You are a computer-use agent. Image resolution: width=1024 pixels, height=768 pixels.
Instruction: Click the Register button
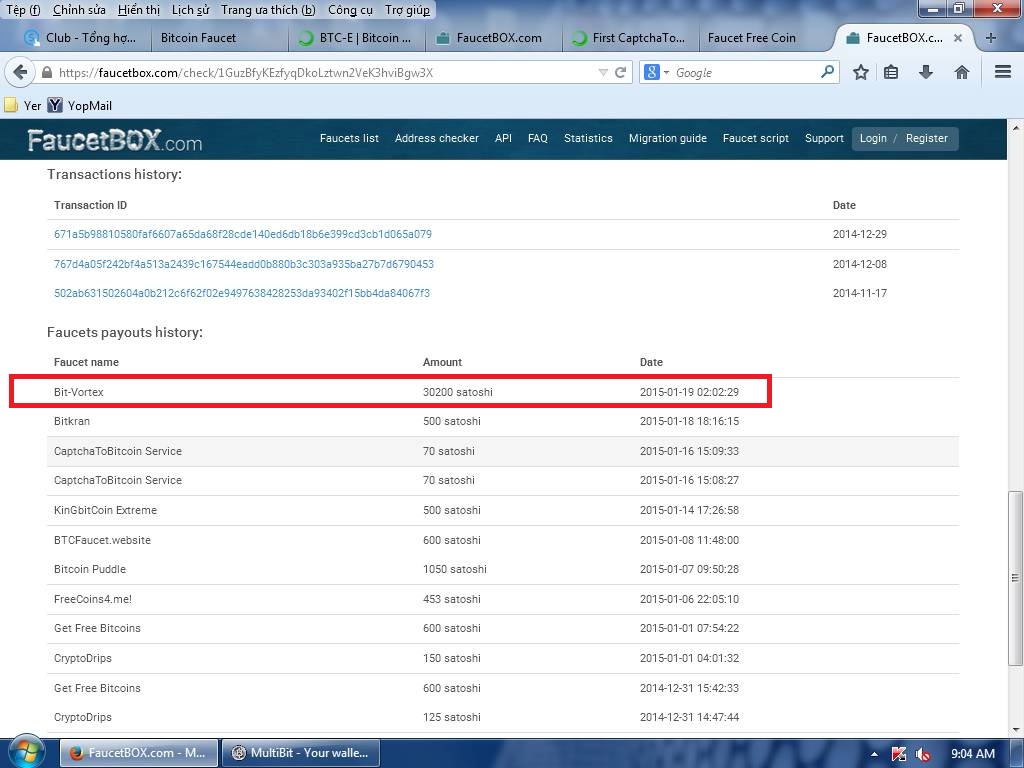coord(926,138)
